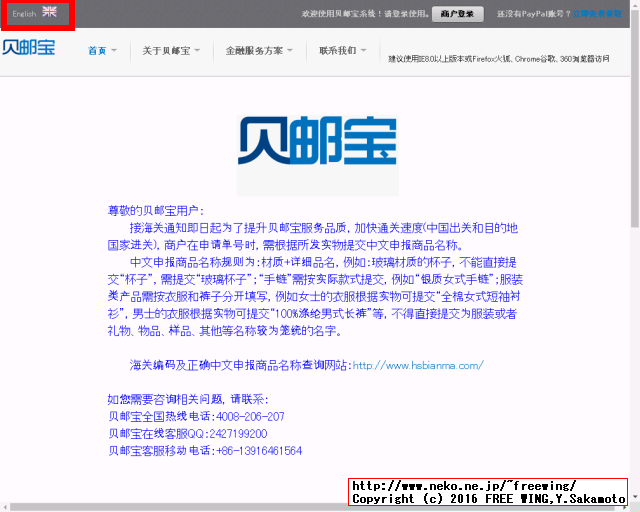
Task: Expand the 关于贝邮宝 dropdown arrow
Action: coord(197,51)
